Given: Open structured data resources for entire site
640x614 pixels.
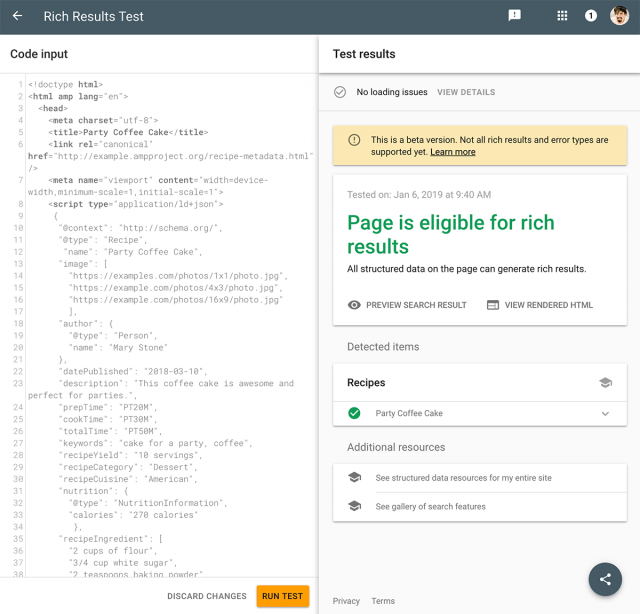Looking at the screenshot, I should pyautogui.click(x=463, y=478).
